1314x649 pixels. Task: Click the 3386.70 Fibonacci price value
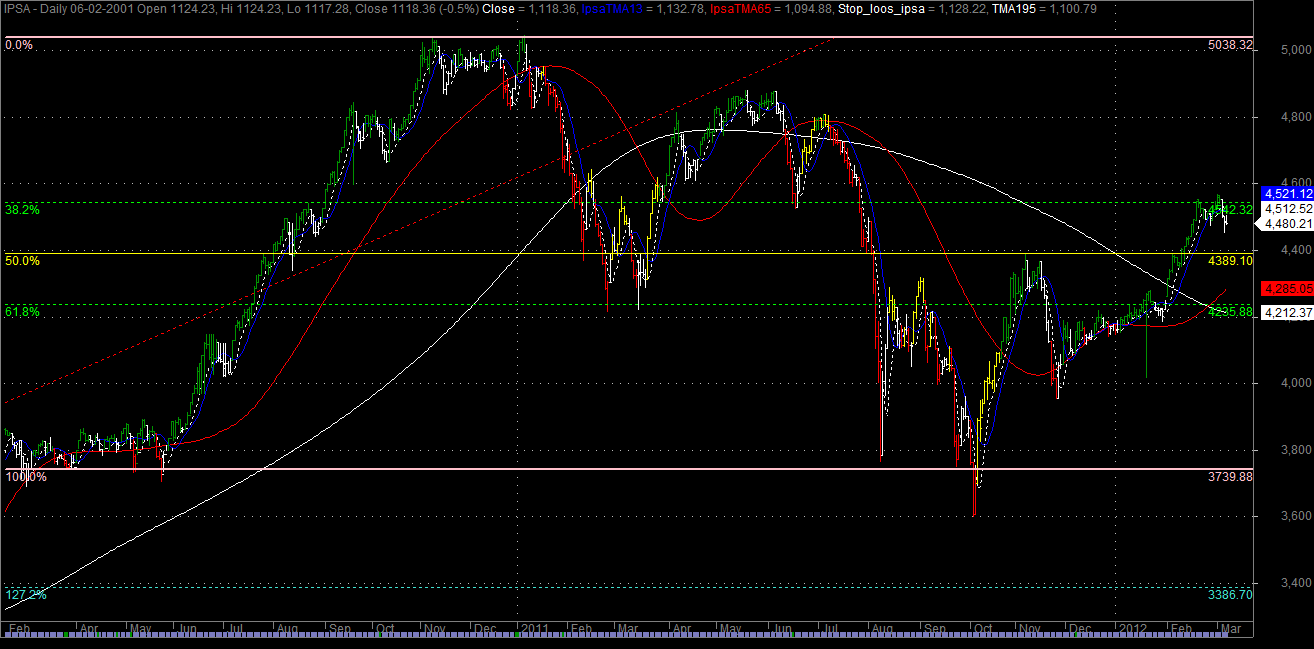pos(1230,594)
